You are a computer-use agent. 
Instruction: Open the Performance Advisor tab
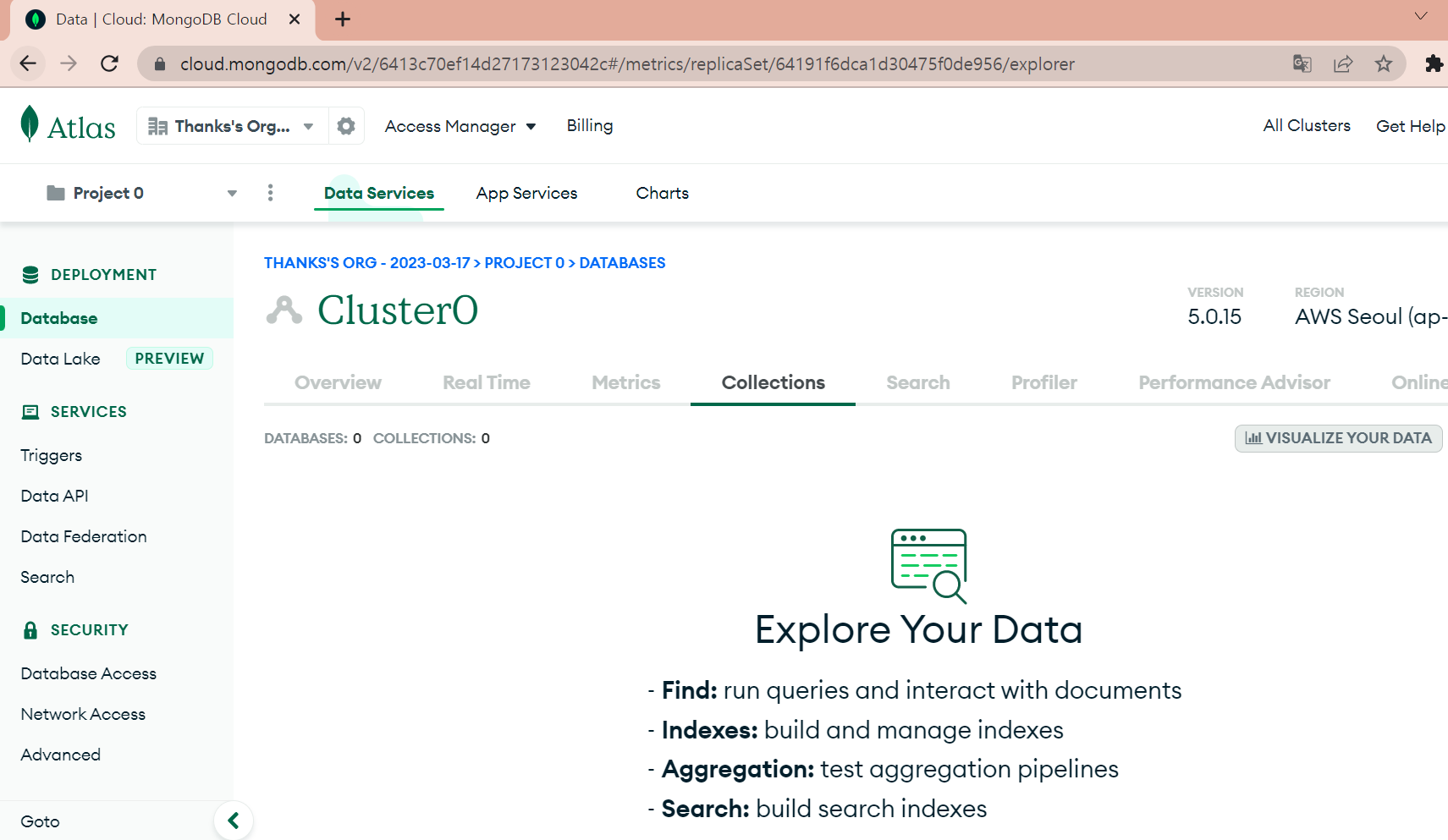point(1235,382)
